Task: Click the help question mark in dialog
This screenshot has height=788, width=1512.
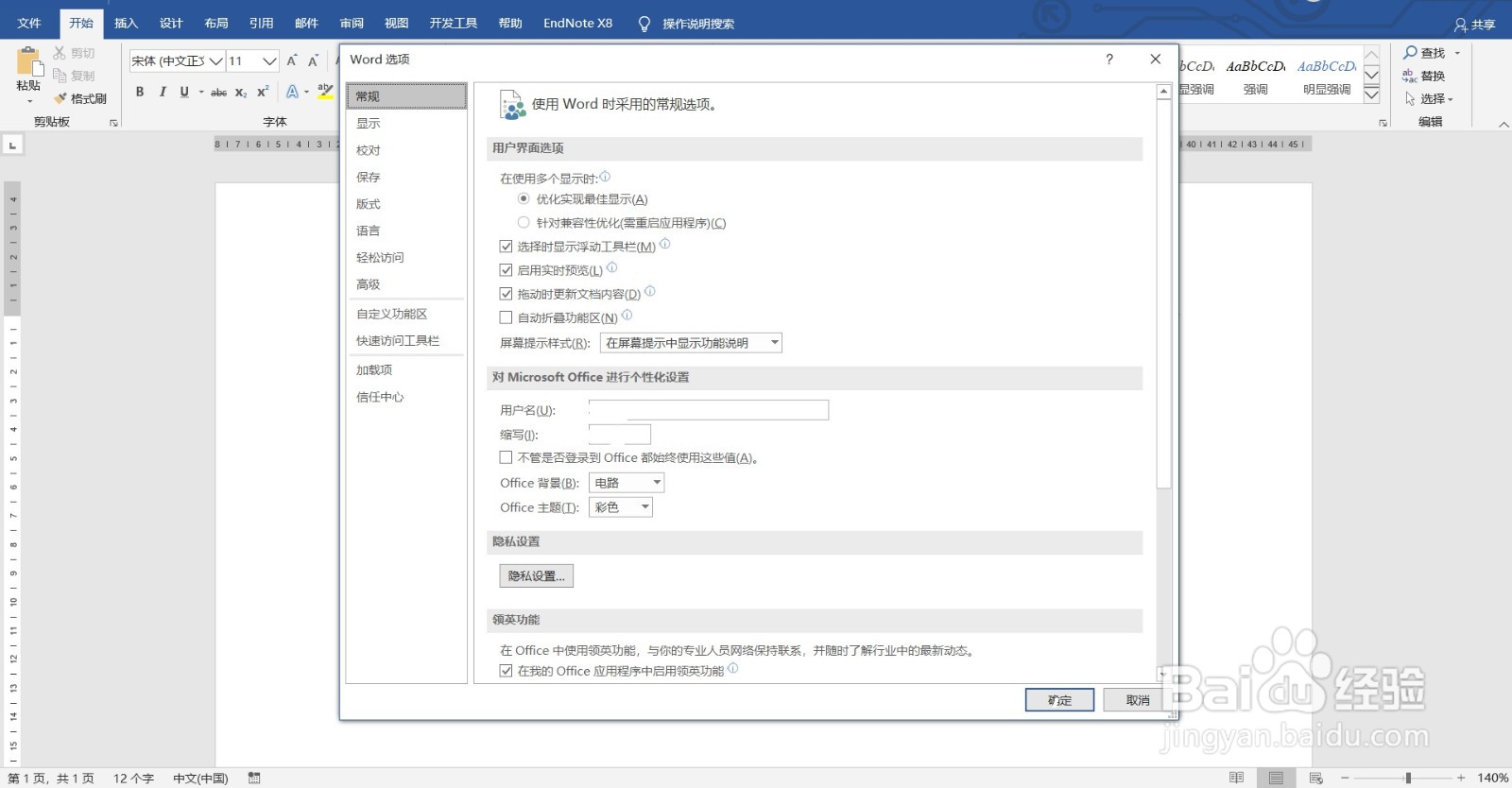Action: point(1109,60)
